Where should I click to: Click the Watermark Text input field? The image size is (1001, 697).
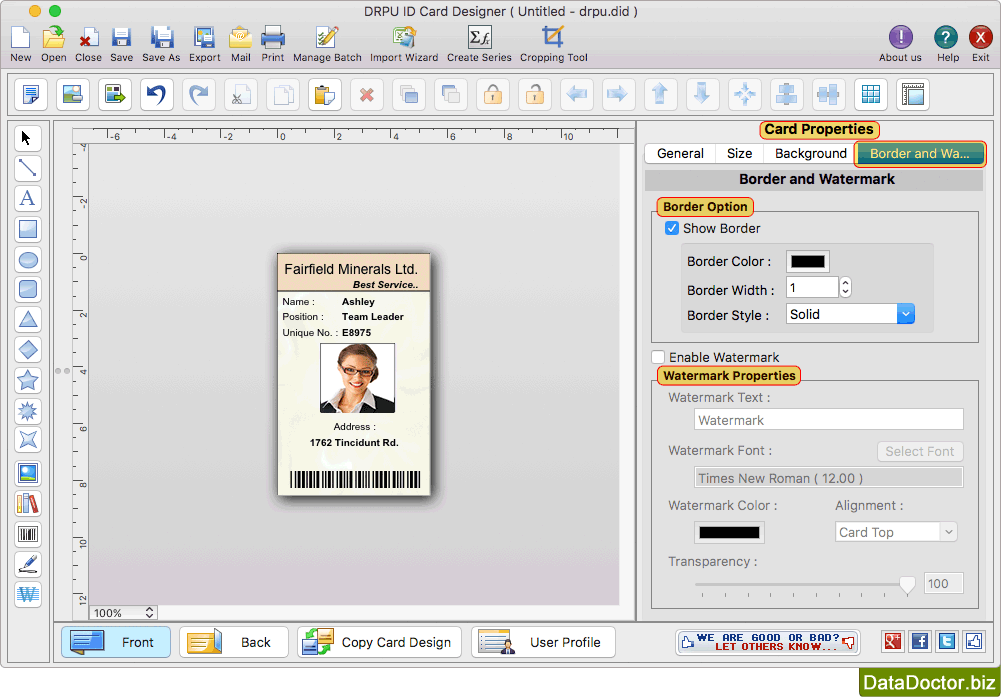[829, 420]
